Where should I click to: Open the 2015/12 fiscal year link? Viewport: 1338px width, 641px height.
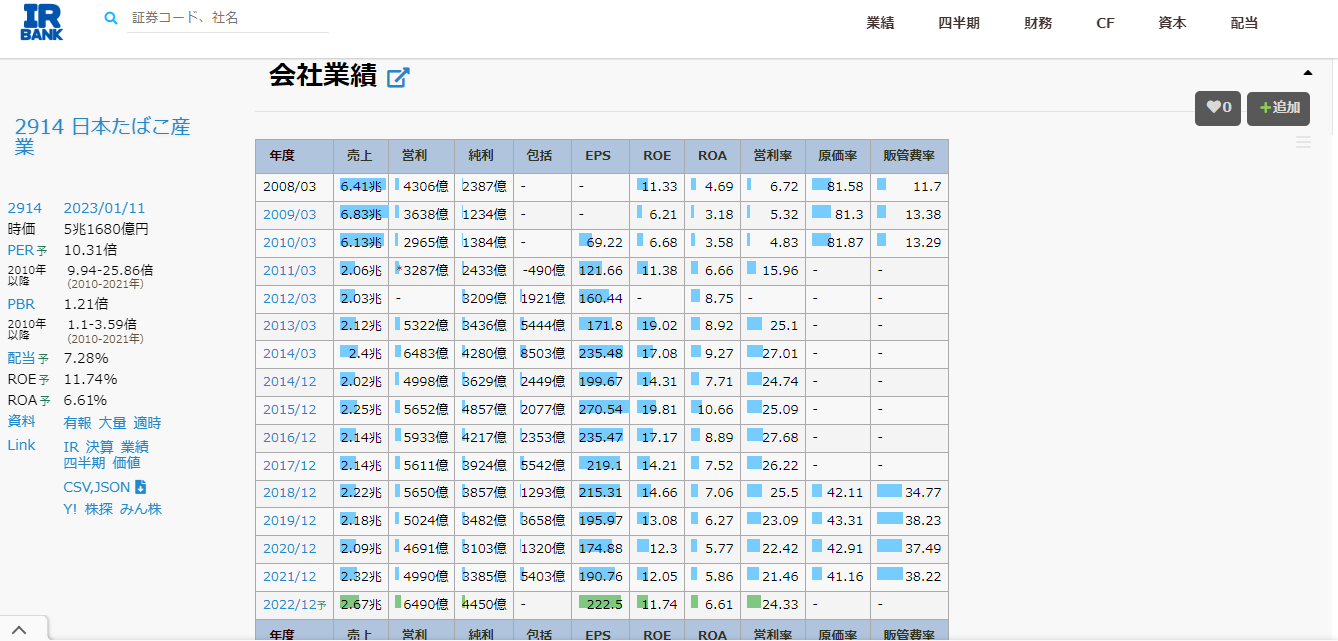click(x=290, y=410)
